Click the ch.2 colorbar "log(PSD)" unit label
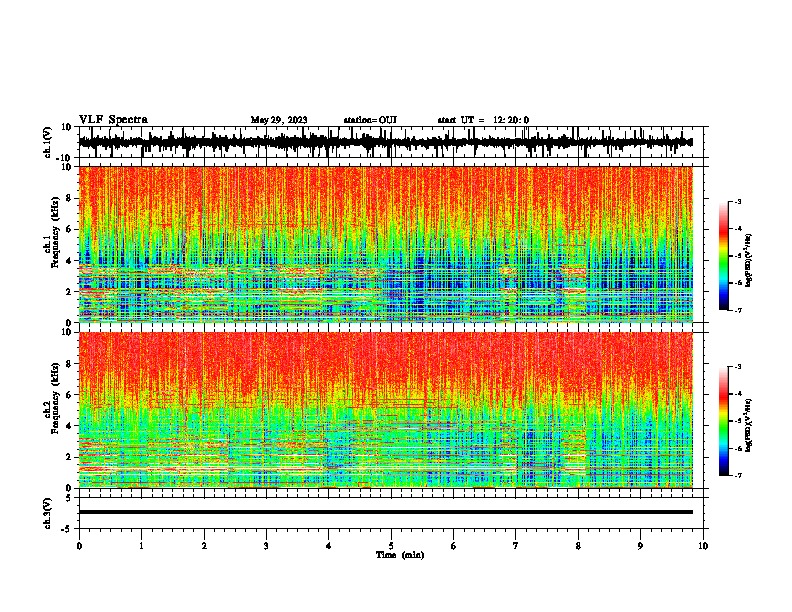This screenshot has height=612, width=792. (x=749, y=425)
